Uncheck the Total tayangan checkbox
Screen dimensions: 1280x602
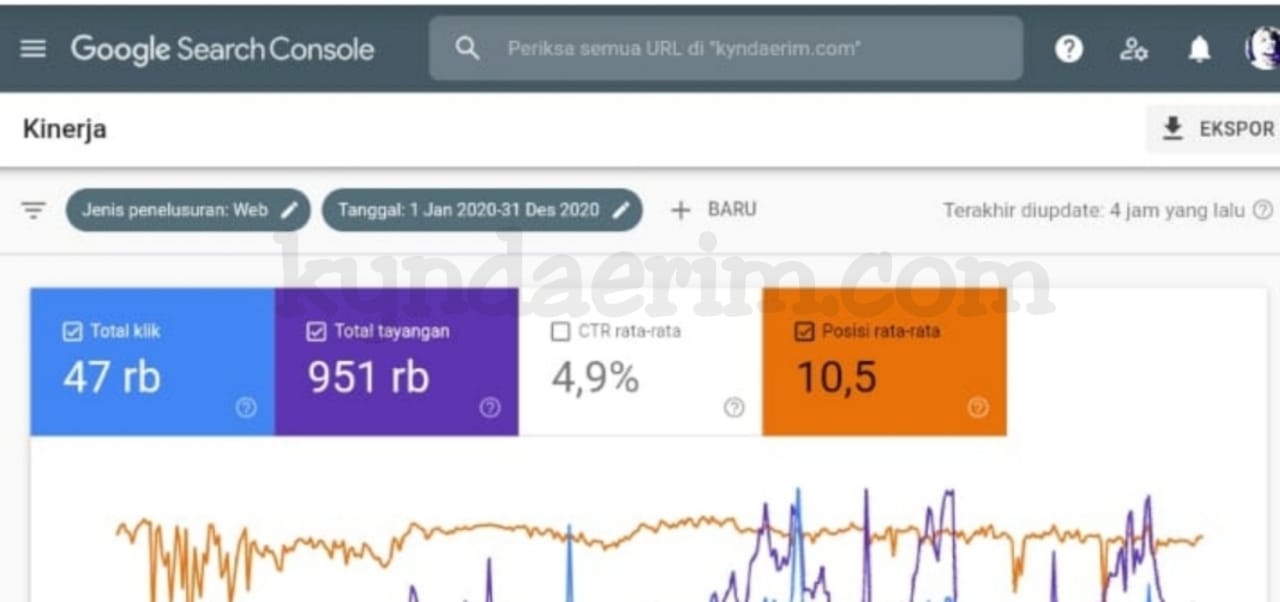[316, 332]
